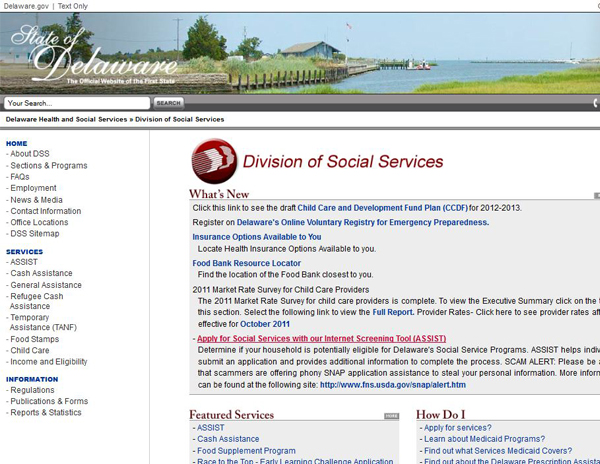Open the Featured Services MORE icon
This screenshot has height=464, width=600.
(x=391, y=416)
